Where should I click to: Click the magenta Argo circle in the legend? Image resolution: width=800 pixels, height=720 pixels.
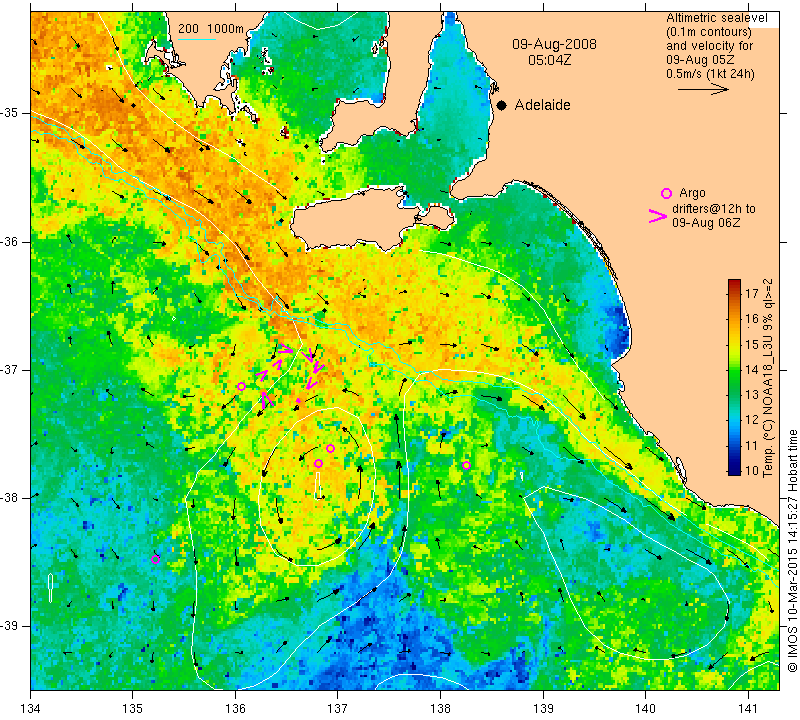tap(666, 193)
